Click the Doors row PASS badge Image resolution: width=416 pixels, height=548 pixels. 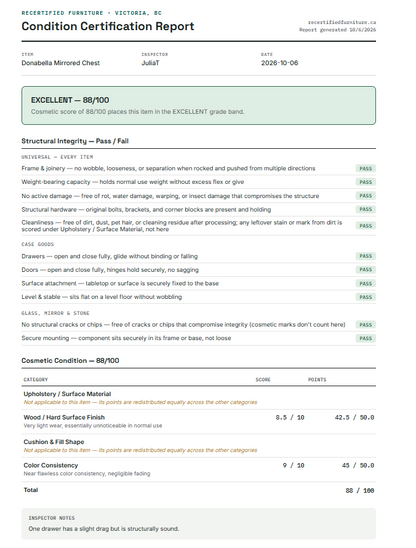click(366, 270)
